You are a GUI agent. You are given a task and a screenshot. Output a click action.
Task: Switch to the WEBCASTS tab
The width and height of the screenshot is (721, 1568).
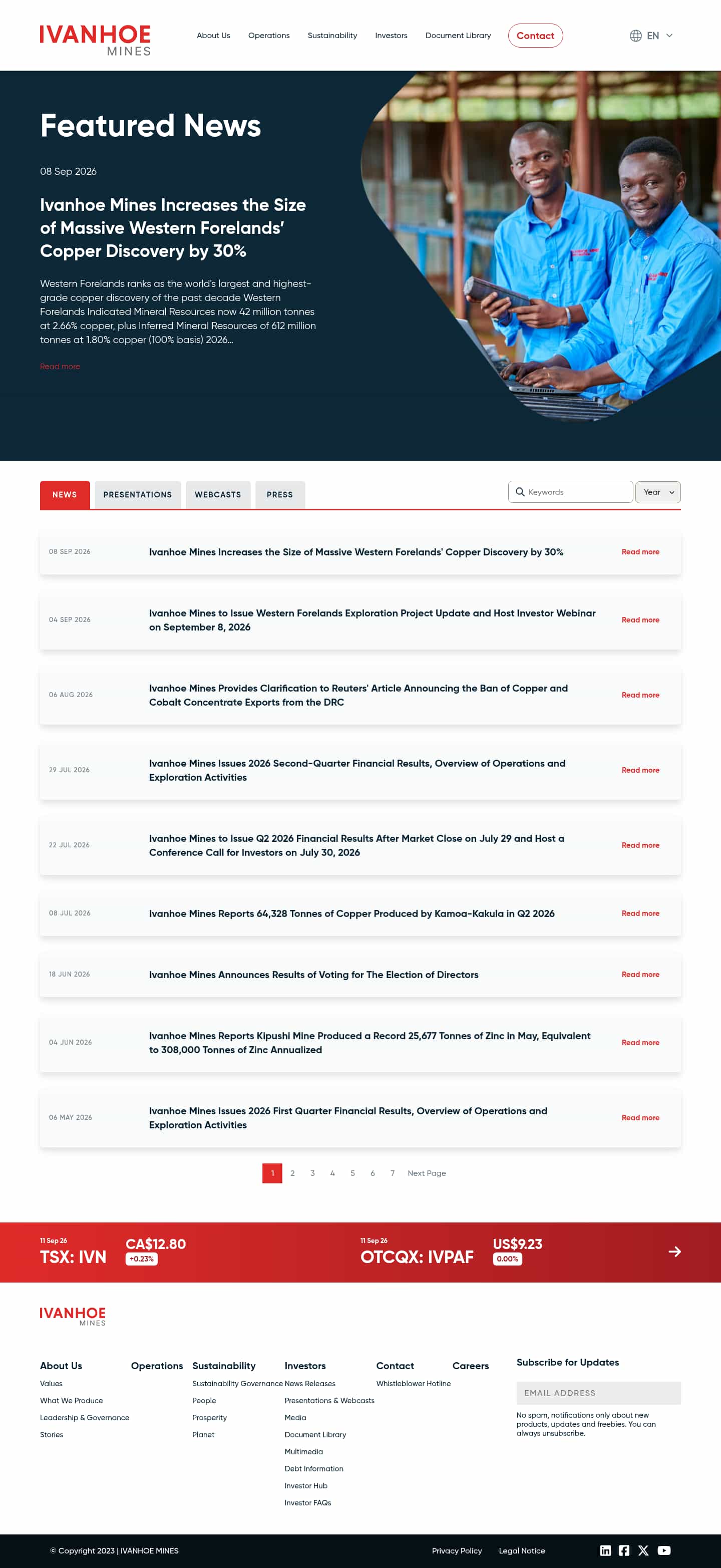click(218, 495)
